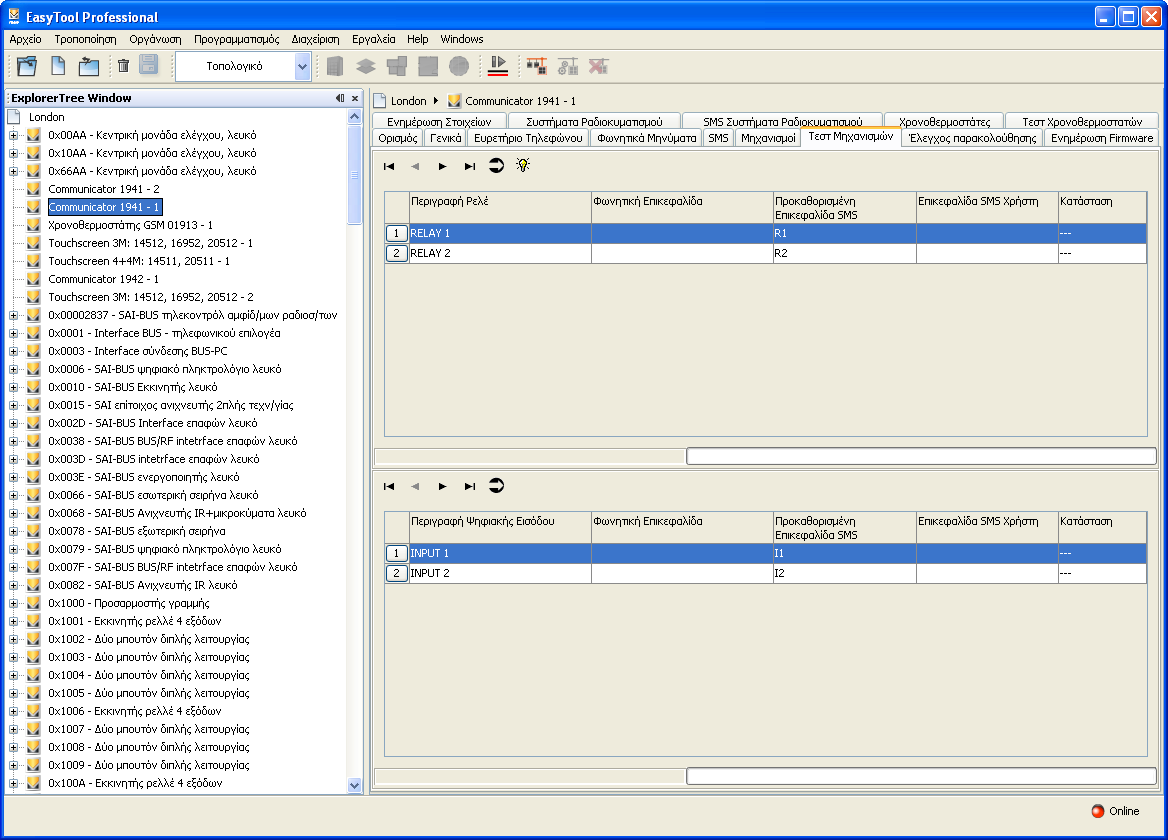
Task: Go to last record in digital input table
Action: 469,486
